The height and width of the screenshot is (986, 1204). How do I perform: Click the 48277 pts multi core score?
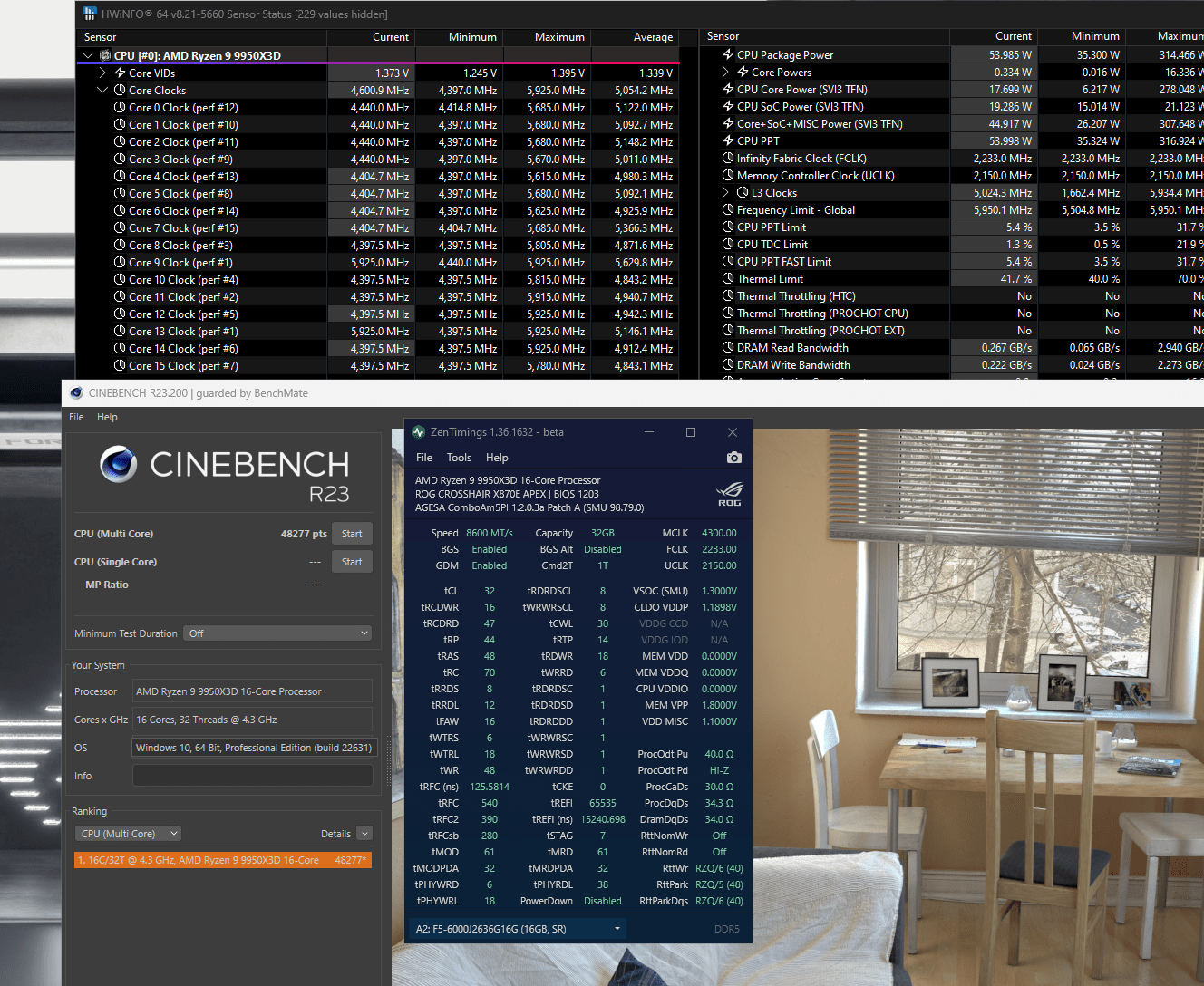304,534
